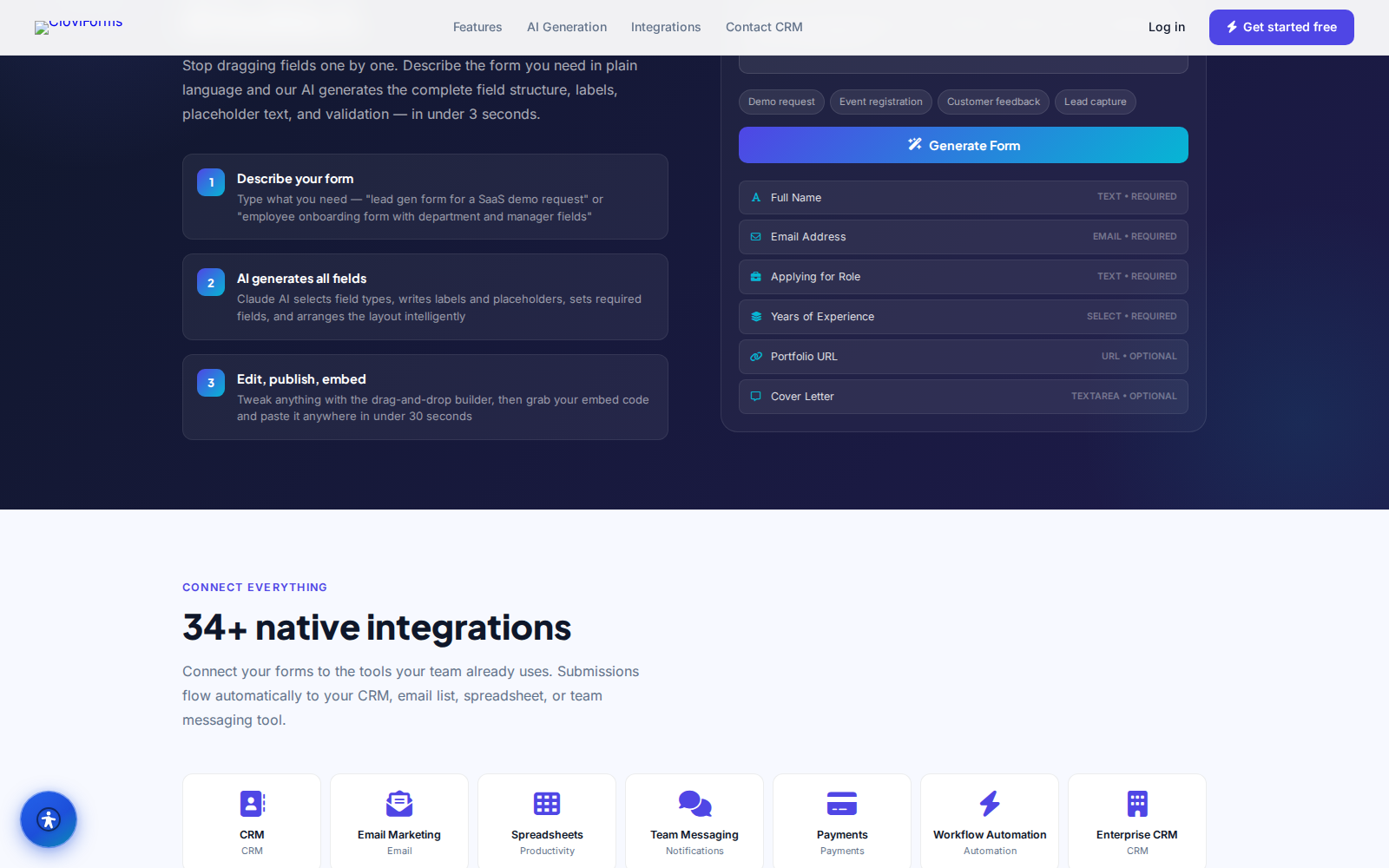Click the Portfolio URL link icon
The height and width of the screenshot is (868, 1389).
[x=756, y=357]
